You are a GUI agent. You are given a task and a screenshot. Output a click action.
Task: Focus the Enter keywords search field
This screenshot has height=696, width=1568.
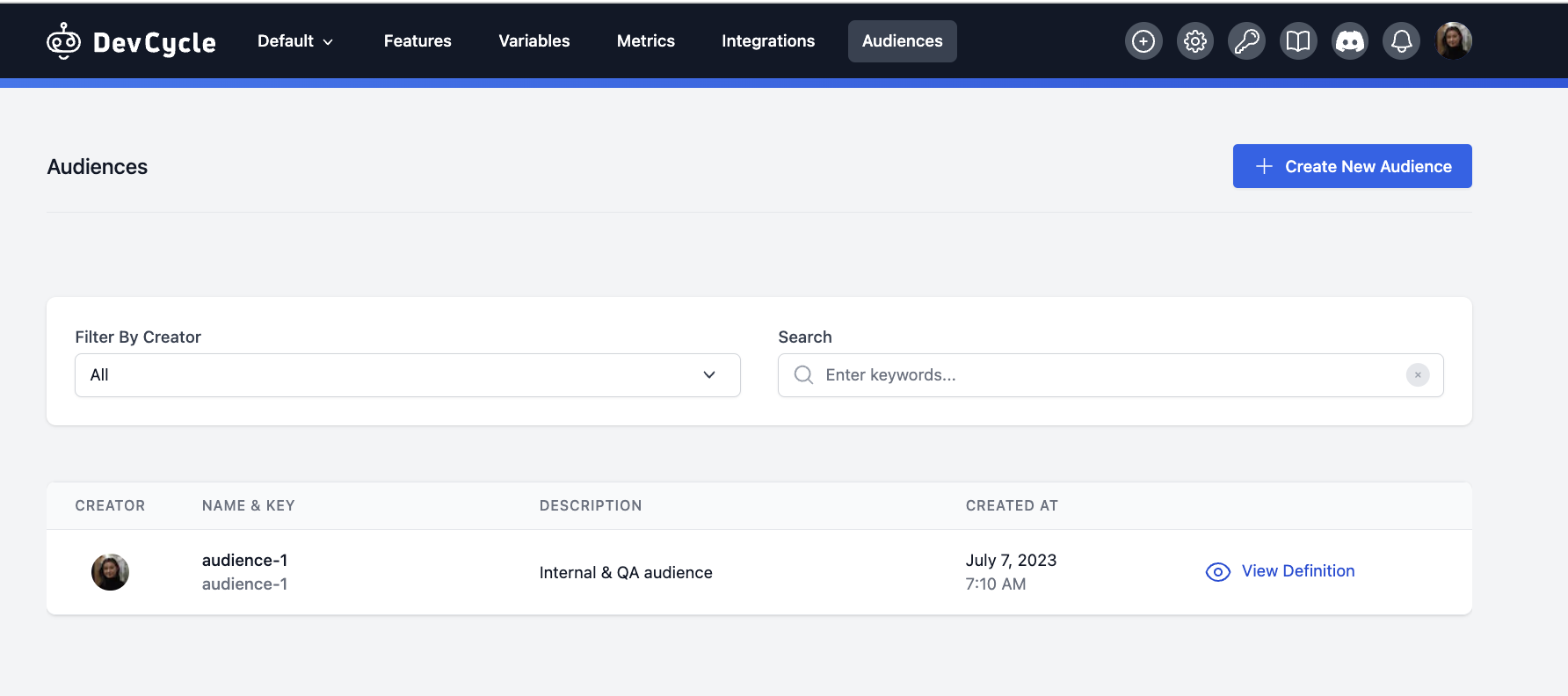click(x=1107, y=375)
